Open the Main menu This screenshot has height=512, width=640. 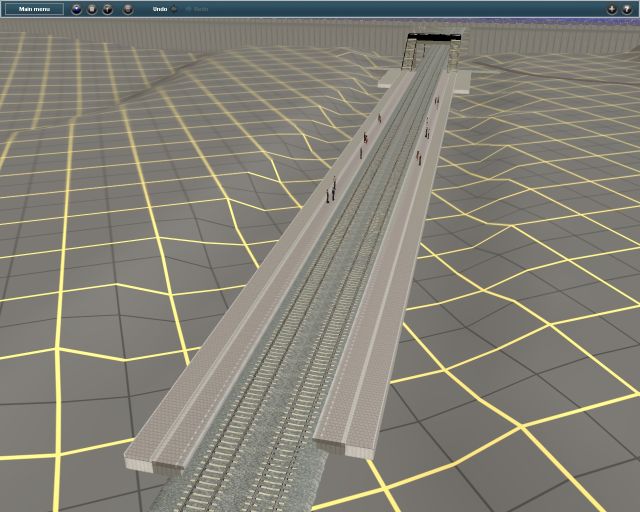pyautogui.click(x=34, y=9)
